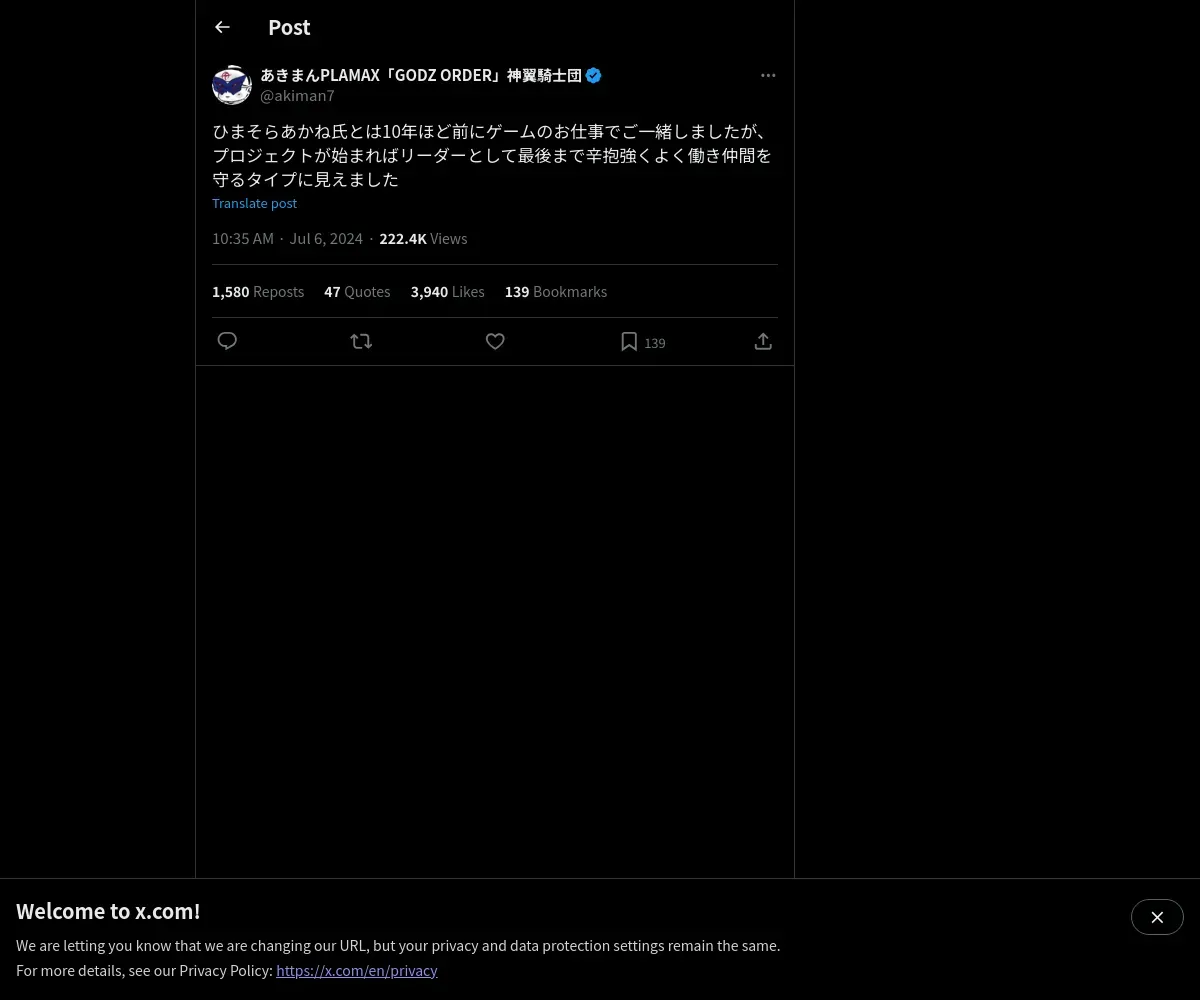The height and width of the screenshot is (1000, 1200).
Task: View the 1,580 Reposts list
Action: coord(258,291)
